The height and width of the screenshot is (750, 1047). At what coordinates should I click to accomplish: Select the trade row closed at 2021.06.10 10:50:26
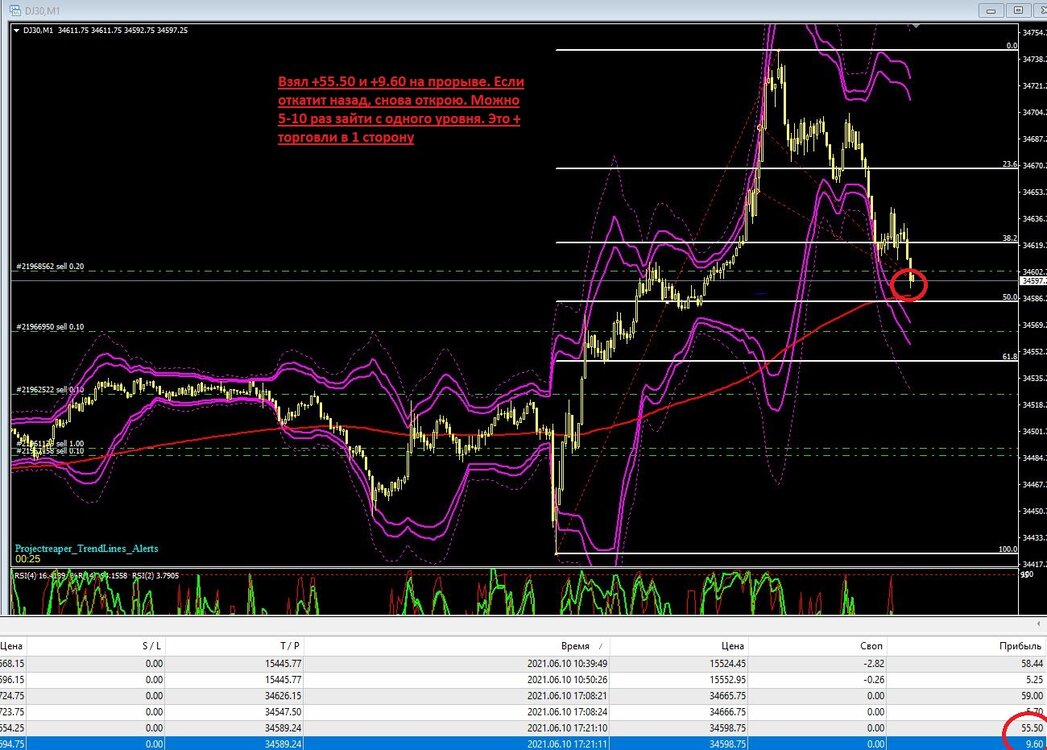(x=524, y=680)
